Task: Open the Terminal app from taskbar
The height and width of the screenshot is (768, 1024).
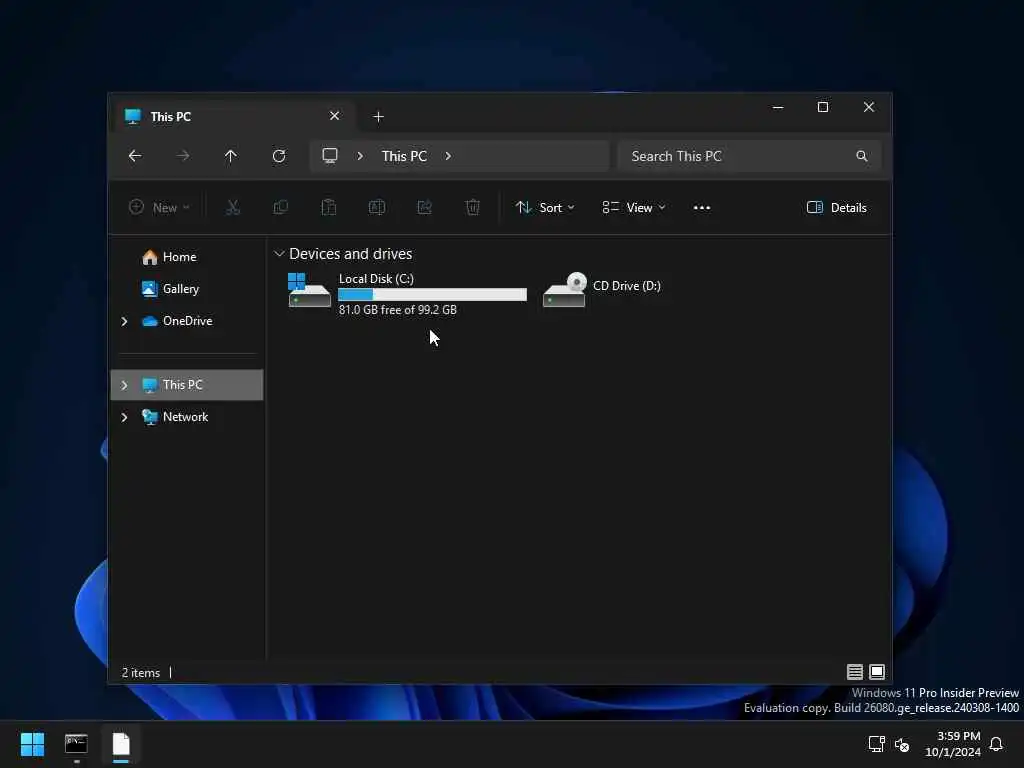Action: point(76,744)
